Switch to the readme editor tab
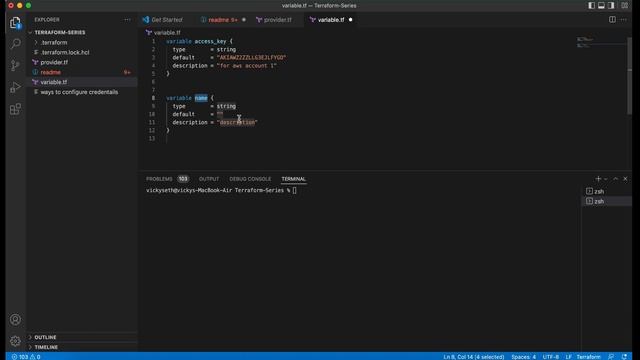The image size is (640, 360). 223,20
